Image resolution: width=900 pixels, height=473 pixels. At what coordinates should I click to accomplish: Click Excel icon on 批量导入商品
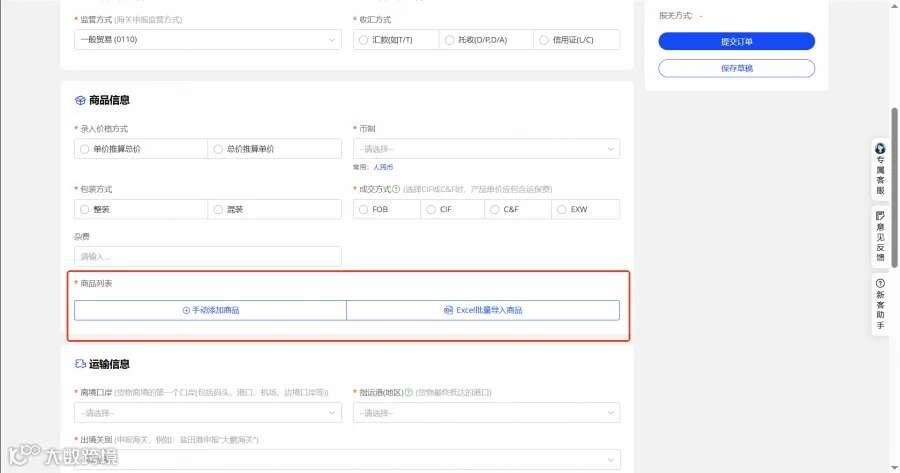448,310
